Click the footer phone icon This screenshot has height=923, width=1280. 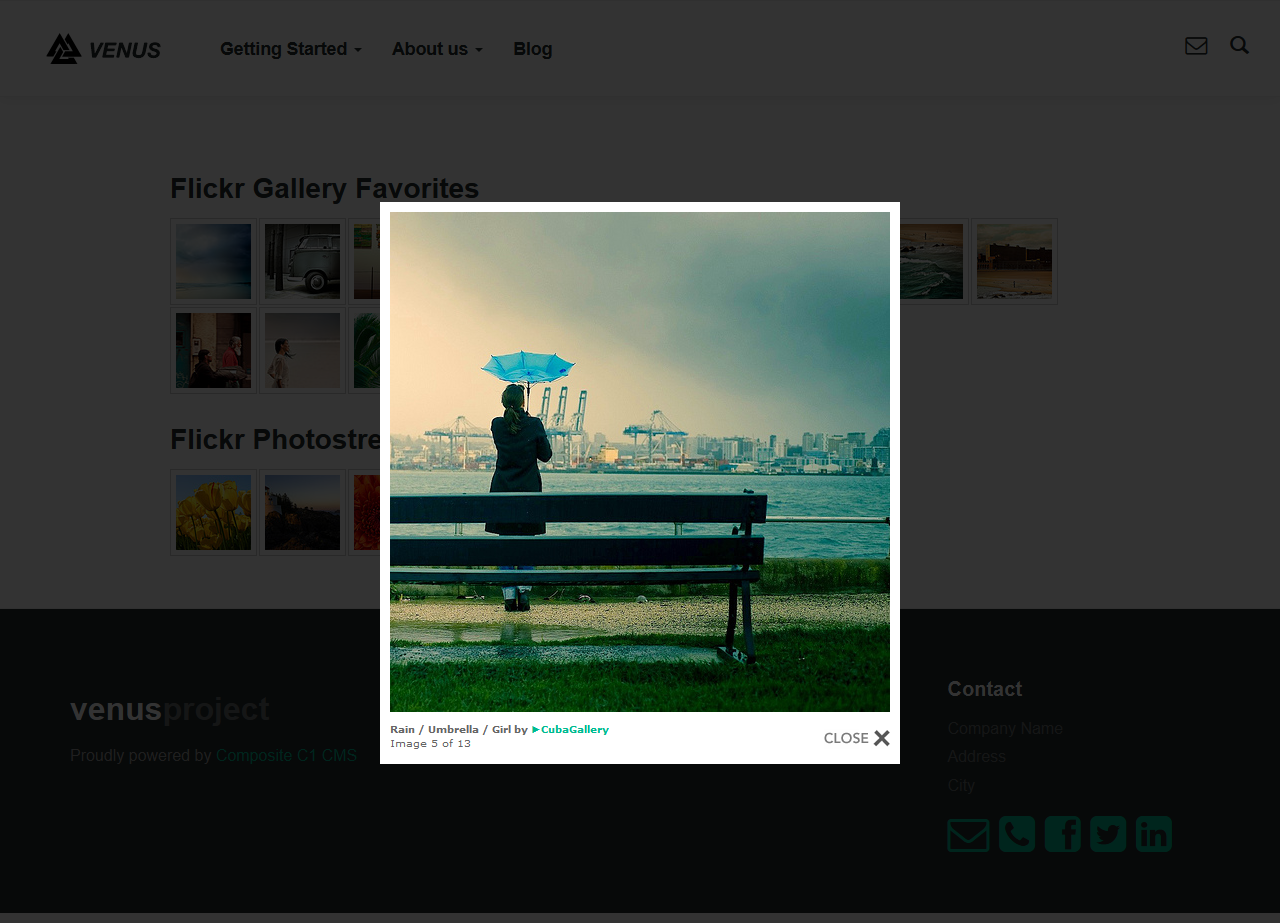1017,834
